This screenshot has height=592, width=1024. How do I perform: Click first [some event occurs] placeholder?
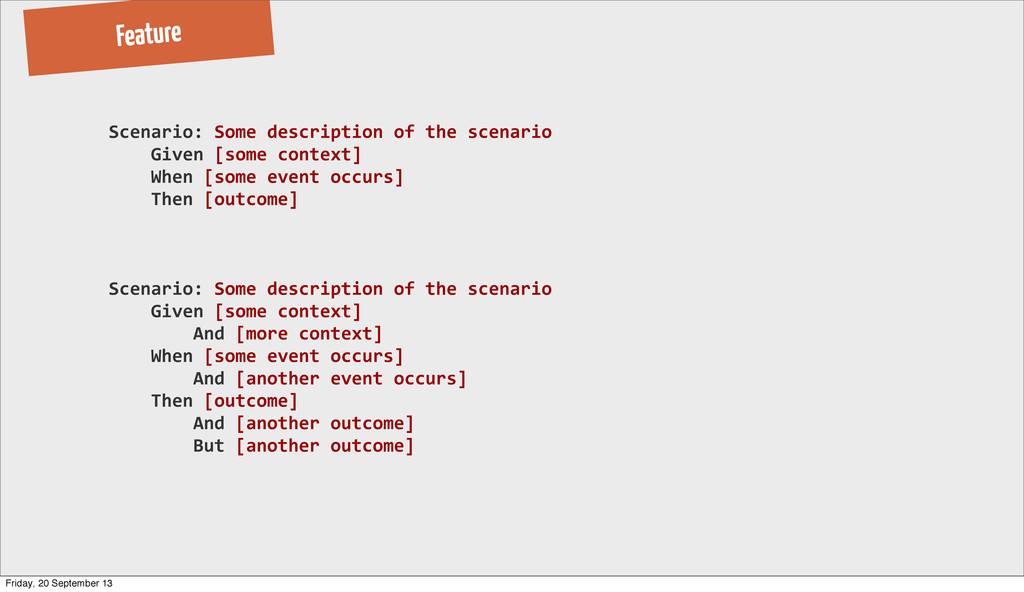click(x=304, y=177)
